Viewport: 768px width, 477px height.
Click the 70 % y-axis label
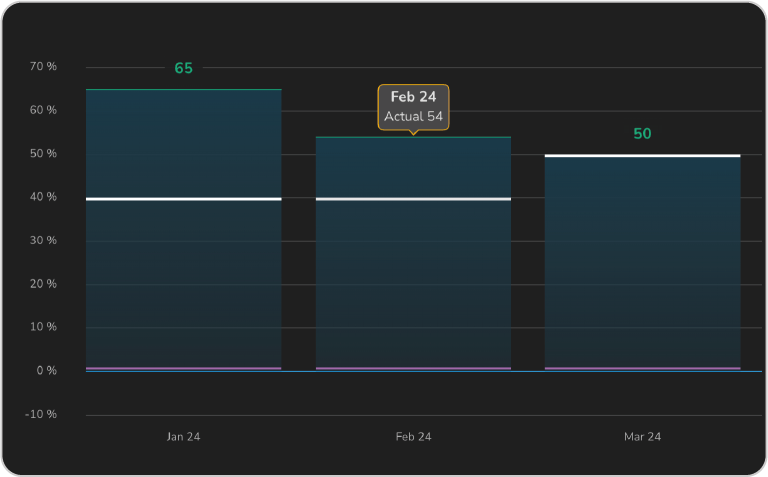pos(43,67)
